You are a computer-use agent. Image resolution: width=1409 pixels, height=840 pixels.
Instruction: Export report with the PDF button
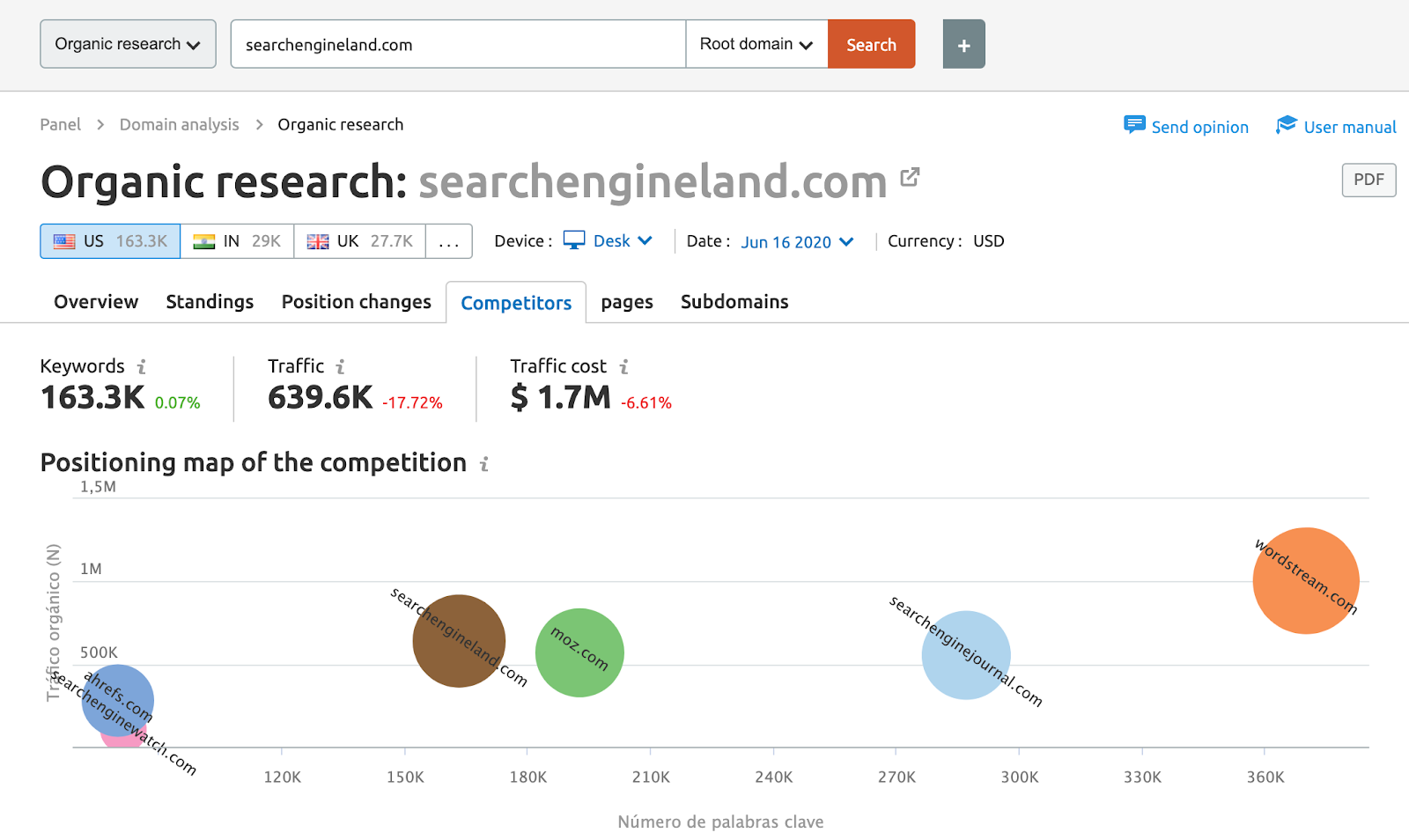[x=1368, y=180]
